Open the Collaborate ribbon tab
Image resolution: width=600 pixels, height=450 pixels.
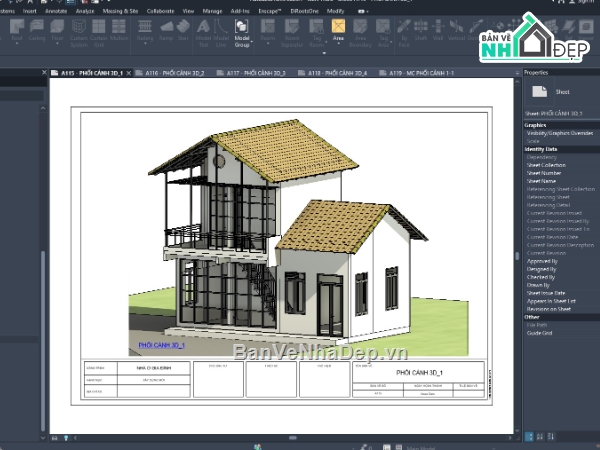pos(160,11)
